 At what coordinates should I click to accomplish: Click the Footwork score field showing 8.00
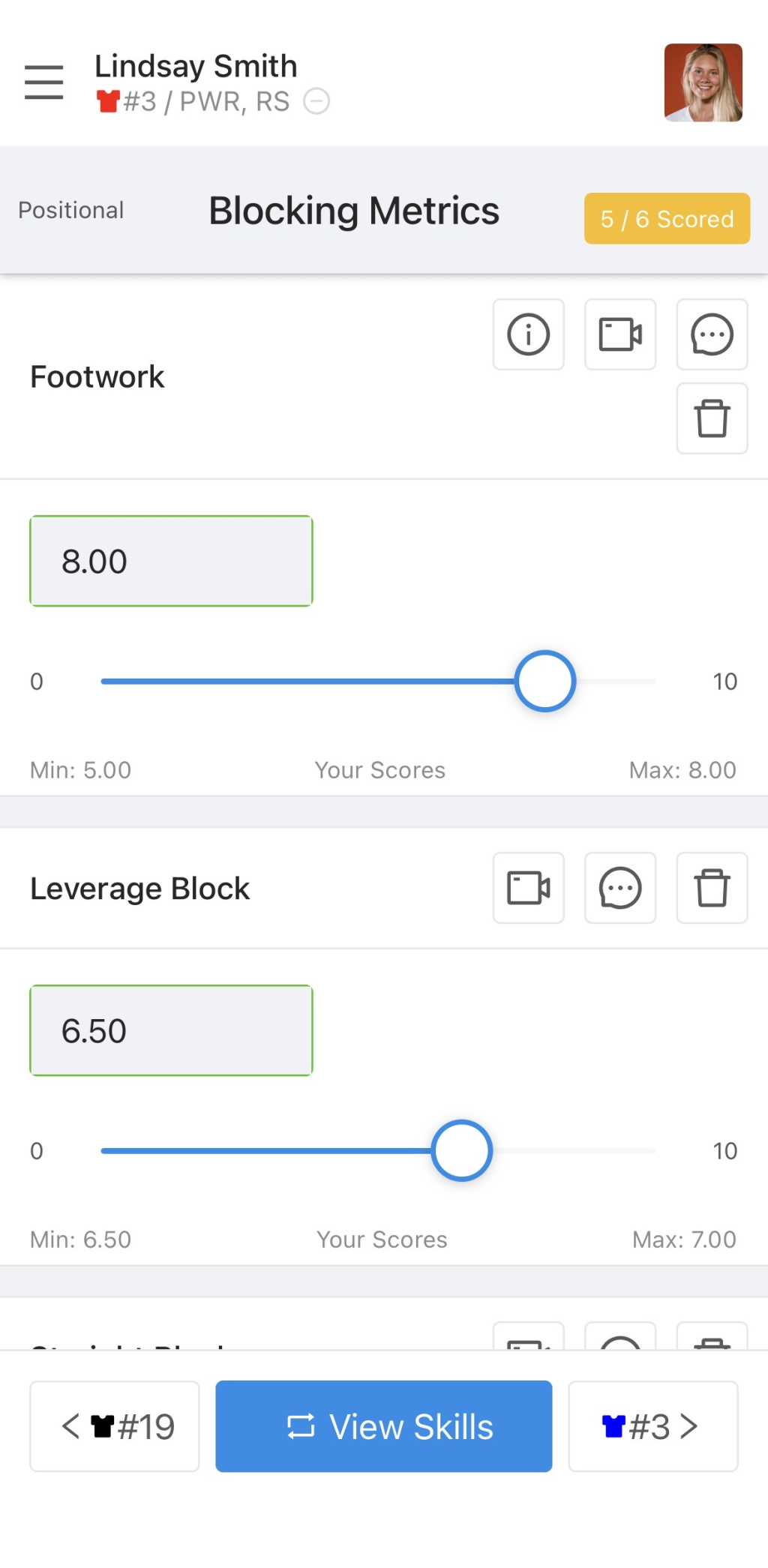point(171,561)
